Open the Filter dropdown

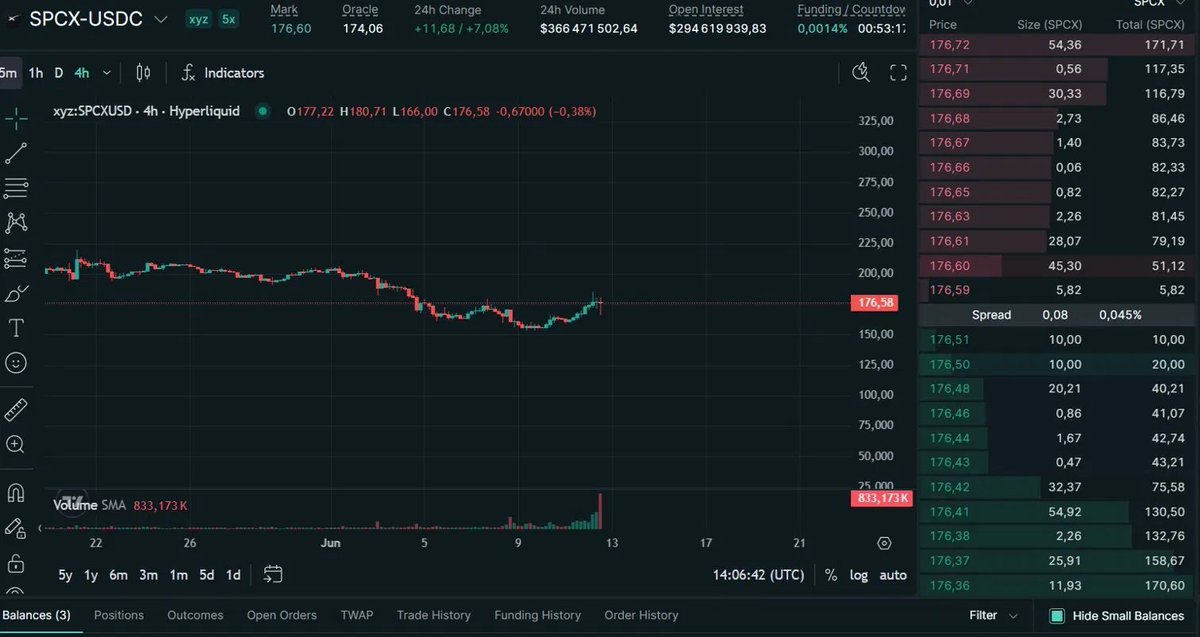pyautogui.click(x=993, y=615)
